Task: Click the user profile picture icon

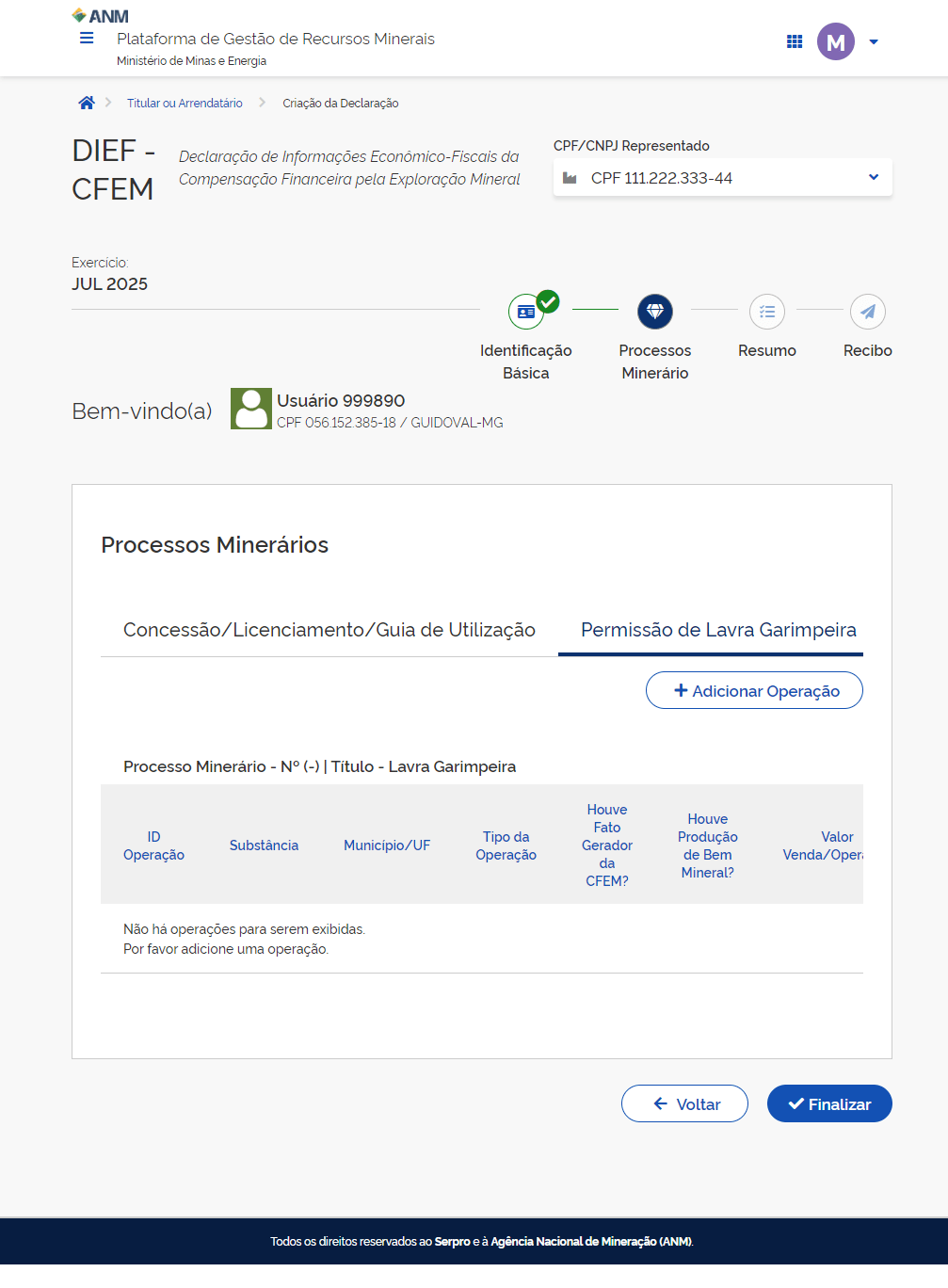Action: [251, 409]
